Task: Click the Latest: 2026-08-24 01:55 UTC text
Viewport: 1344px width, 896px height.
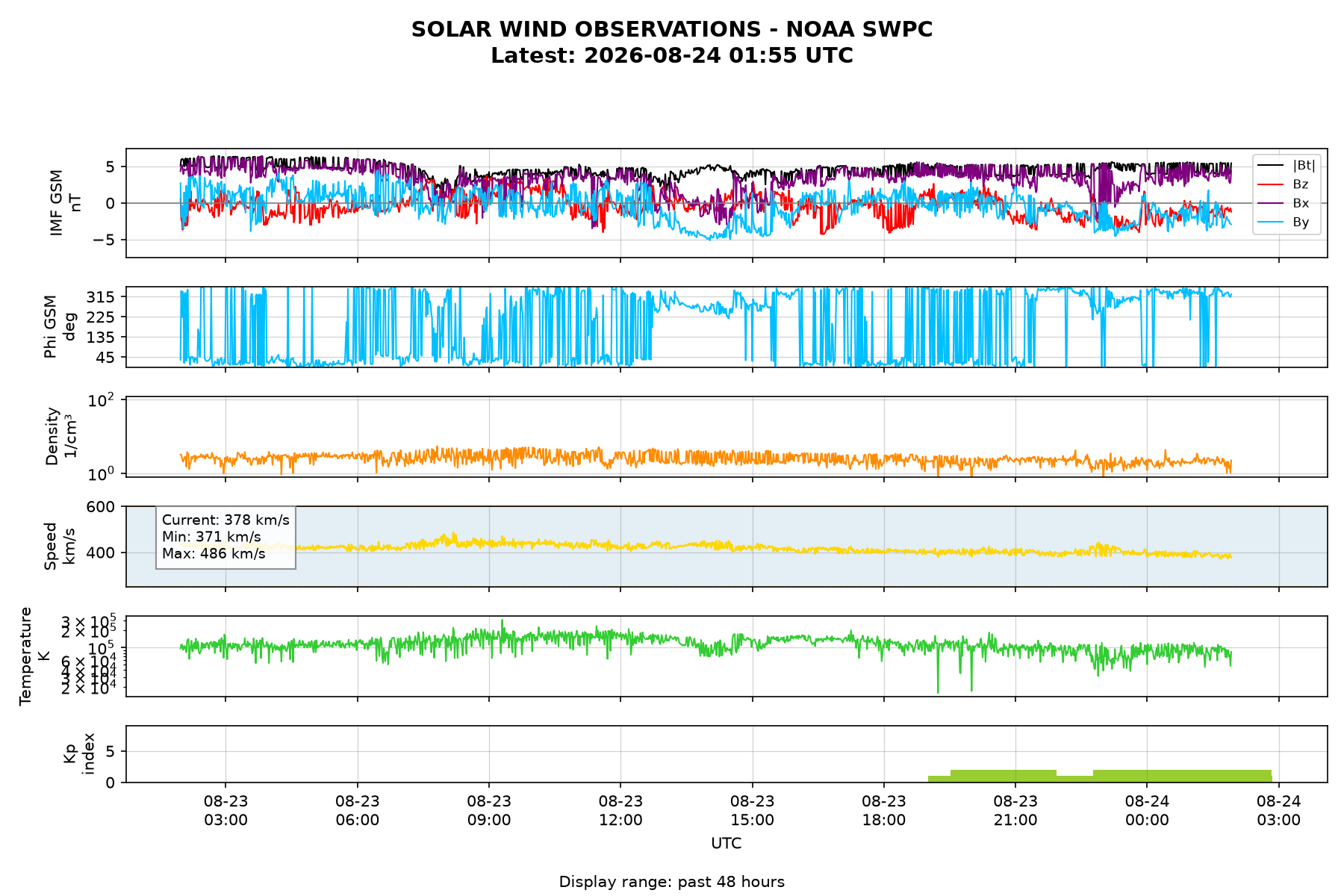Action: pos(672,56)
